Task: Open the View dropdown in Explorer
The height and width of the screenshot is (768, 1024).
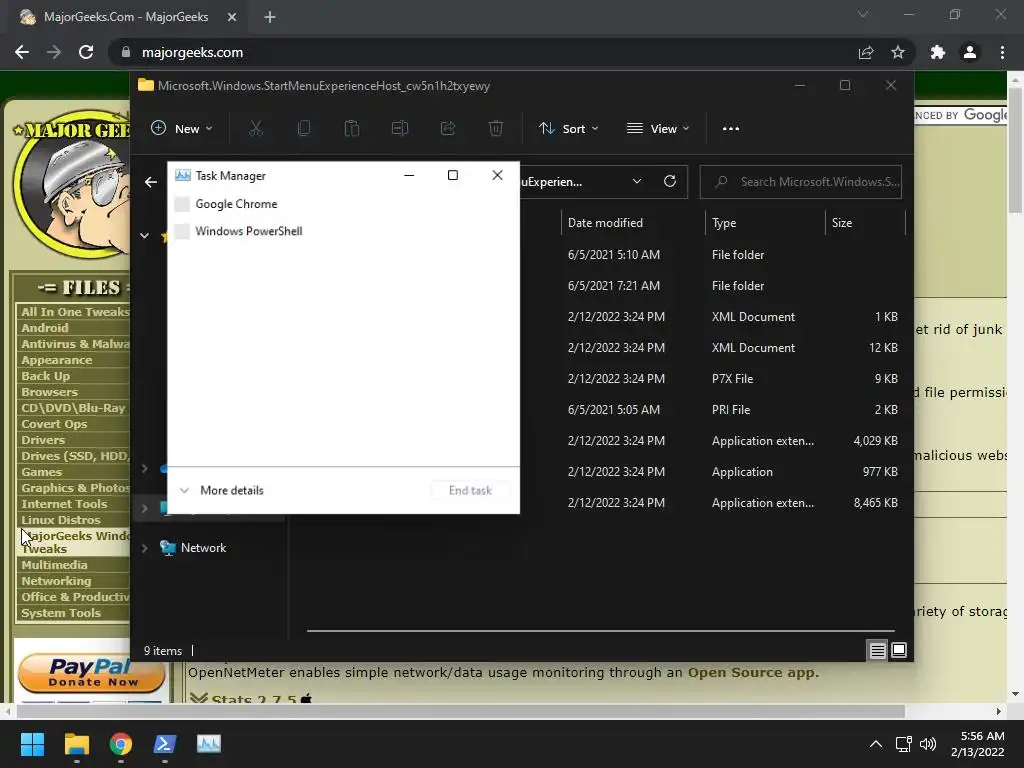Action: pos(658,129)
